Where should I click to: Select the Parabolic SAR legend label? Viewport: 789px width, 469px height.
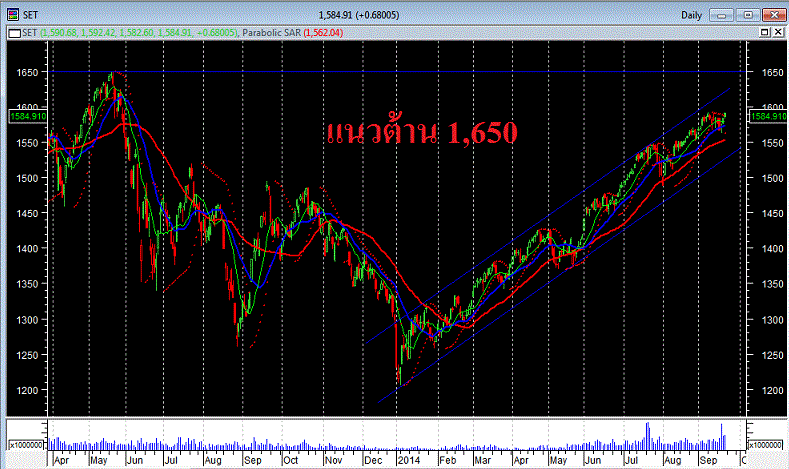(271, 33)
